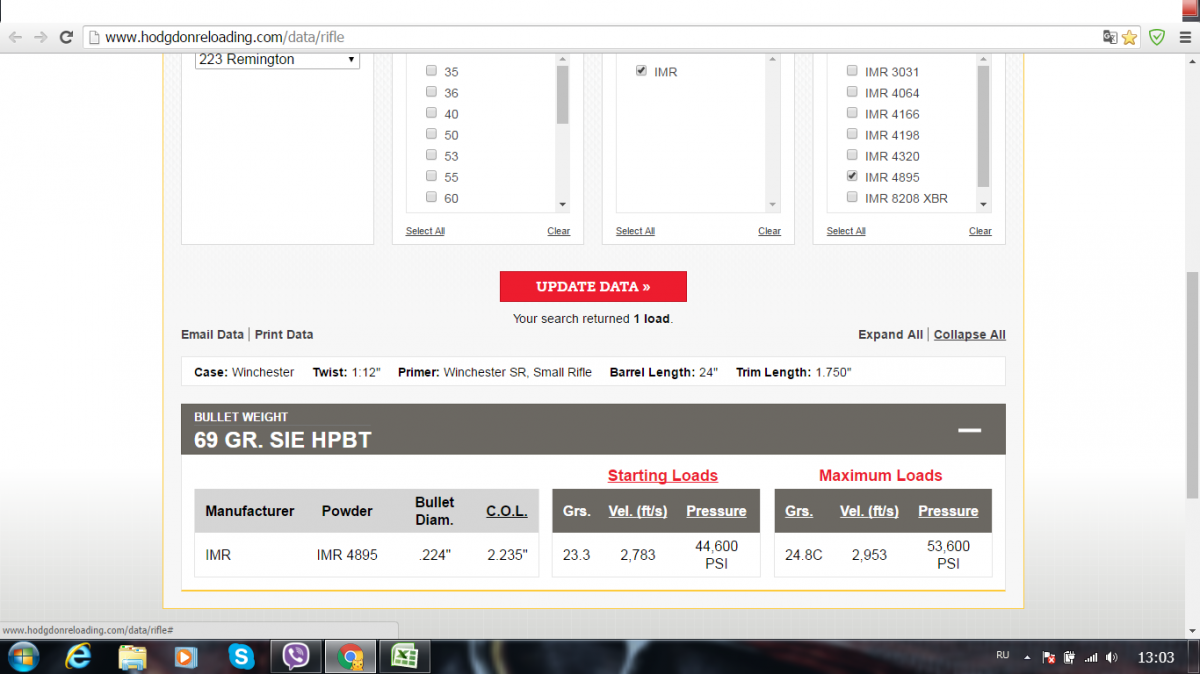Open the Windows Start menu
Screen dimensions: 1200x674
pyautogui.click(x=22, y=657)
